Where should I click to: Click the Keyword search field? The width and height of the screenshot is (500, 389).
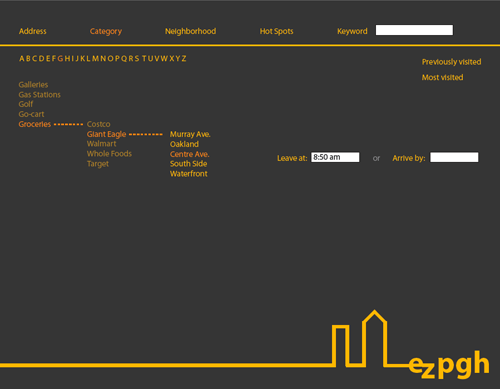coord(414,30)
